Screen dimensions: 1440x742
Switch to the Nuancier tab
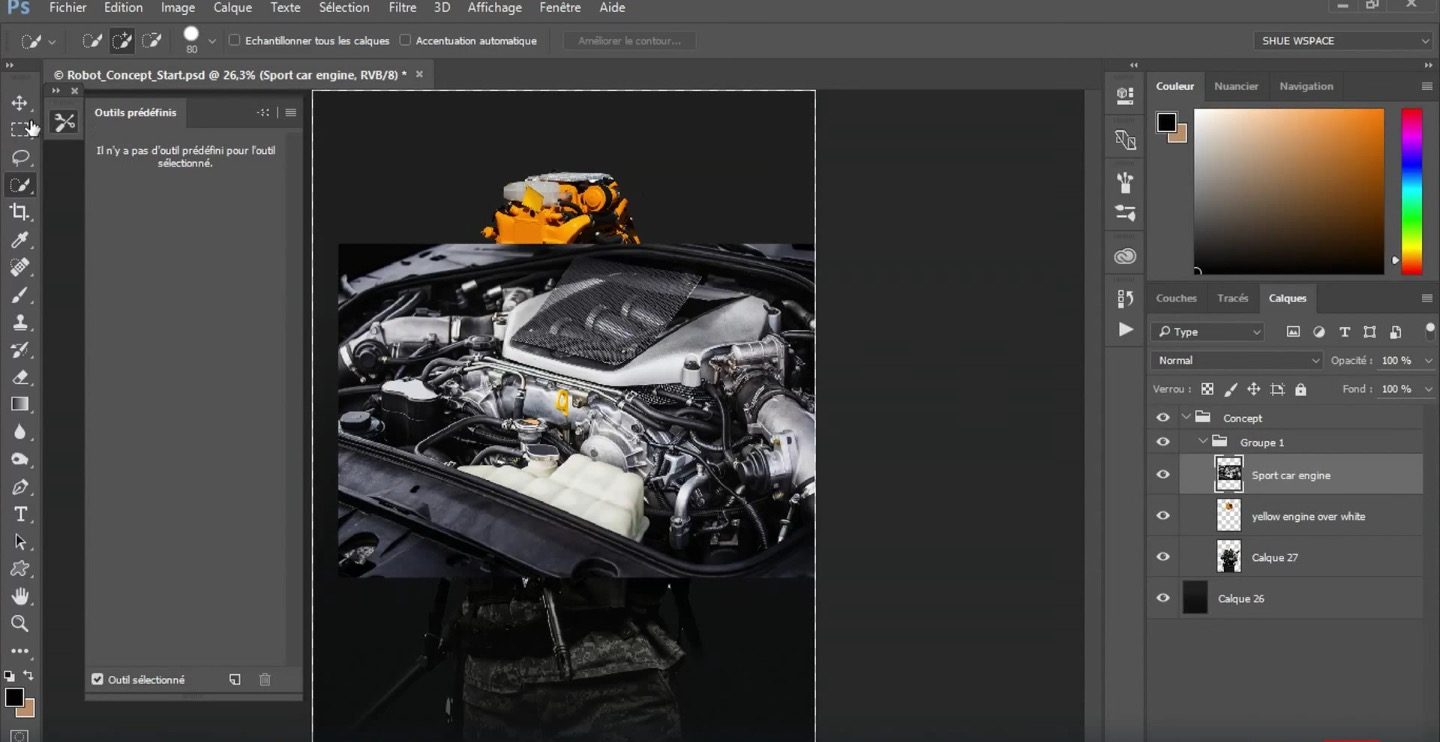(x=1236, y=86)
